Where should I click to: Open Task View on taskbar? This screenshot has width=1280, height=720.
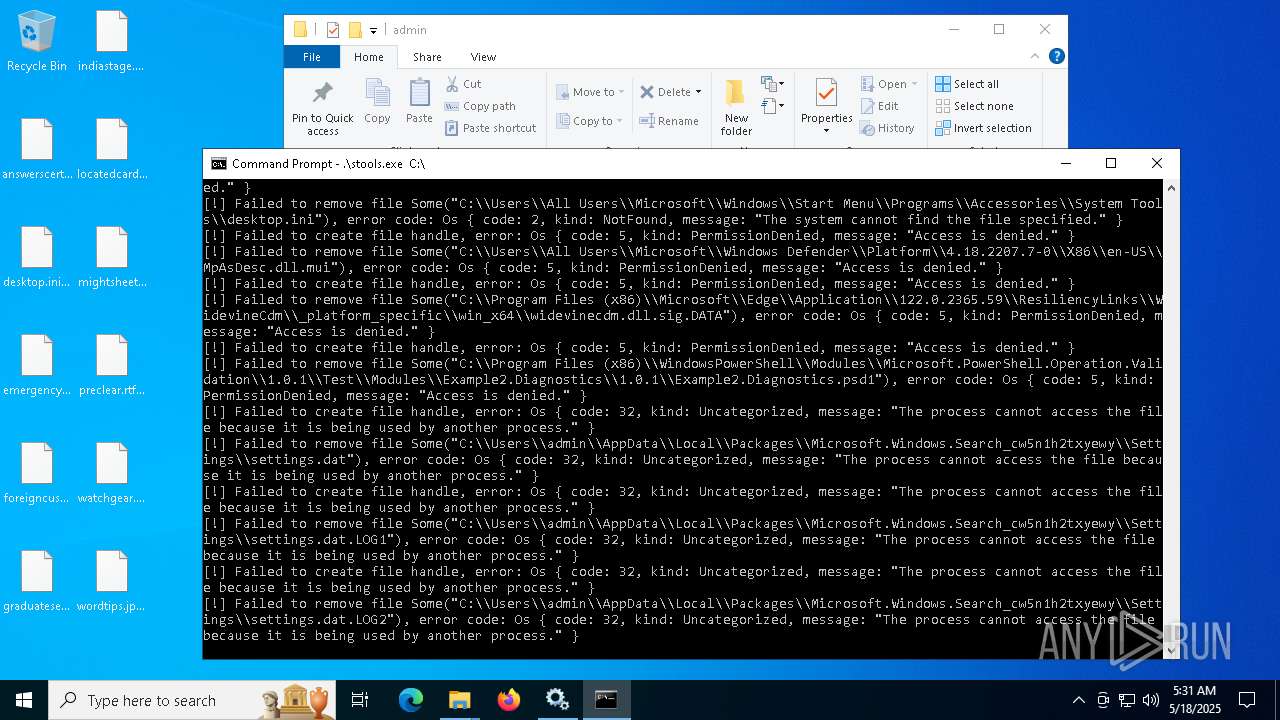(360, 700)
